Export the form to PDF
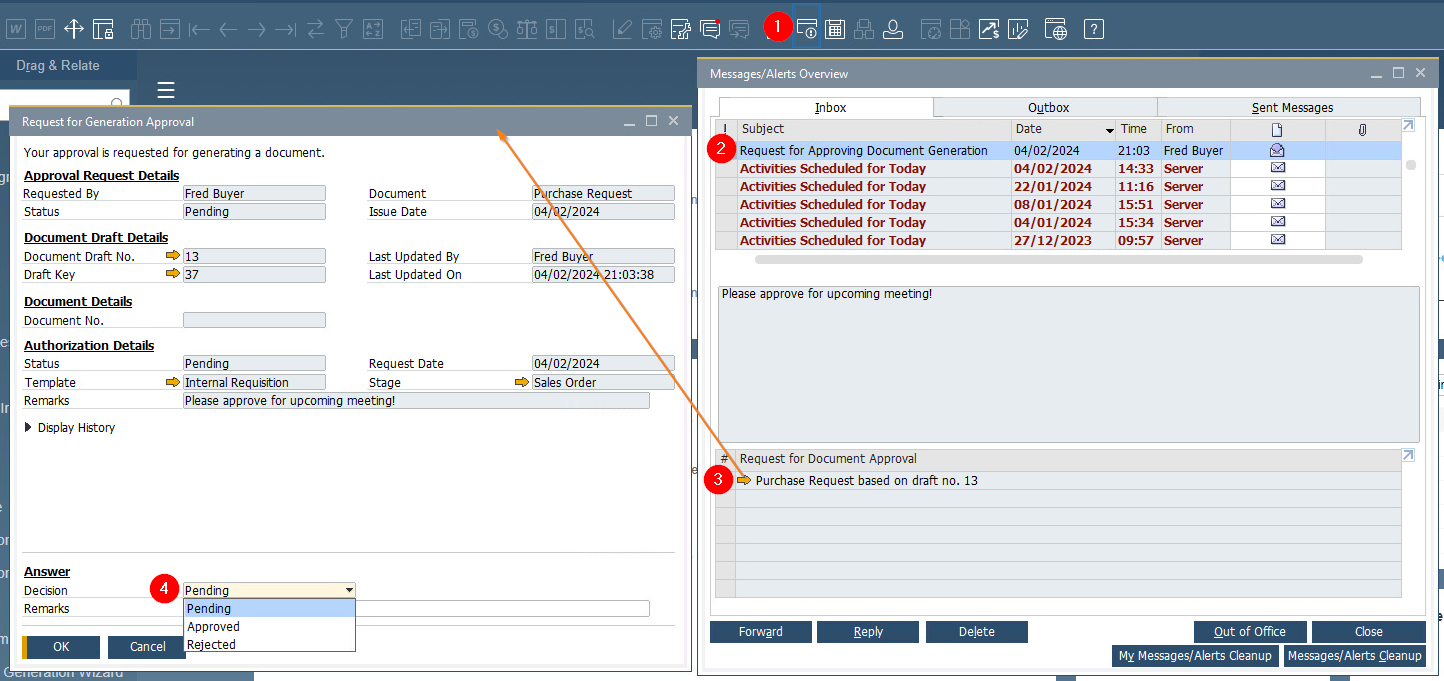This screenshot has width=1444, height=681. click(x=44, y=28)
